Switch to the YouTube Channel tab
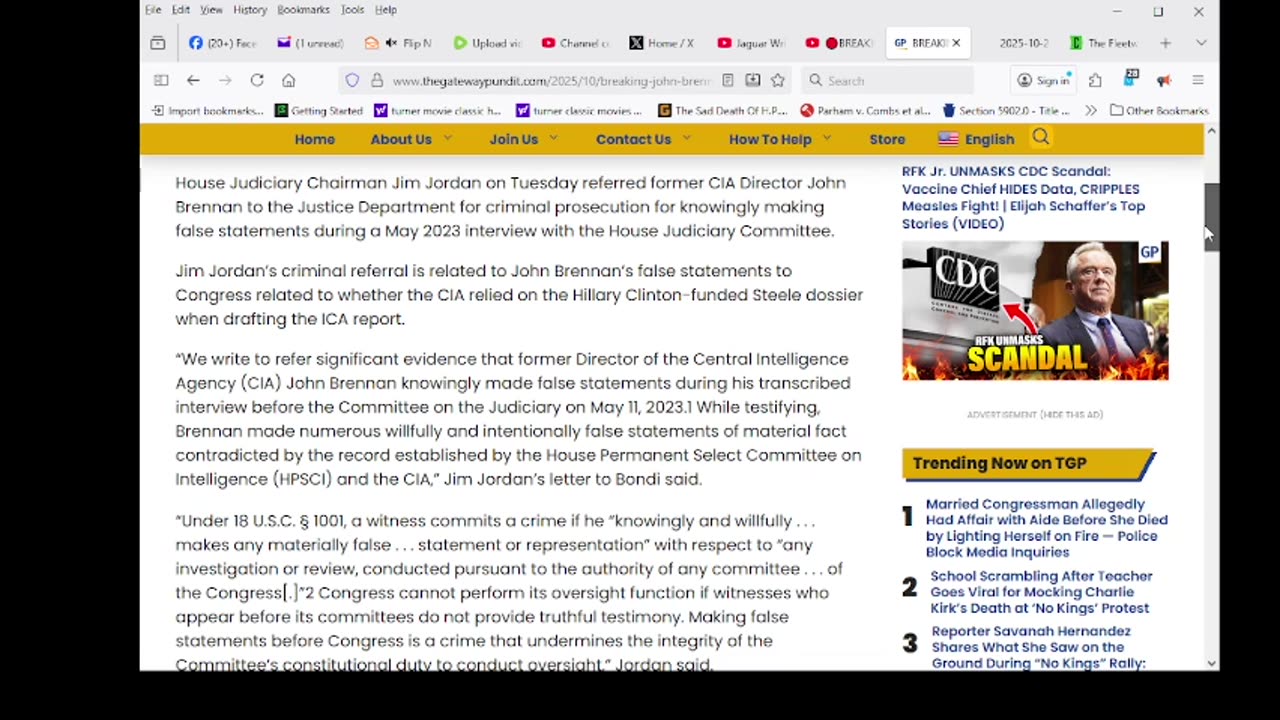The width and height of the screenshot is (1280, 720). point(576,43)
